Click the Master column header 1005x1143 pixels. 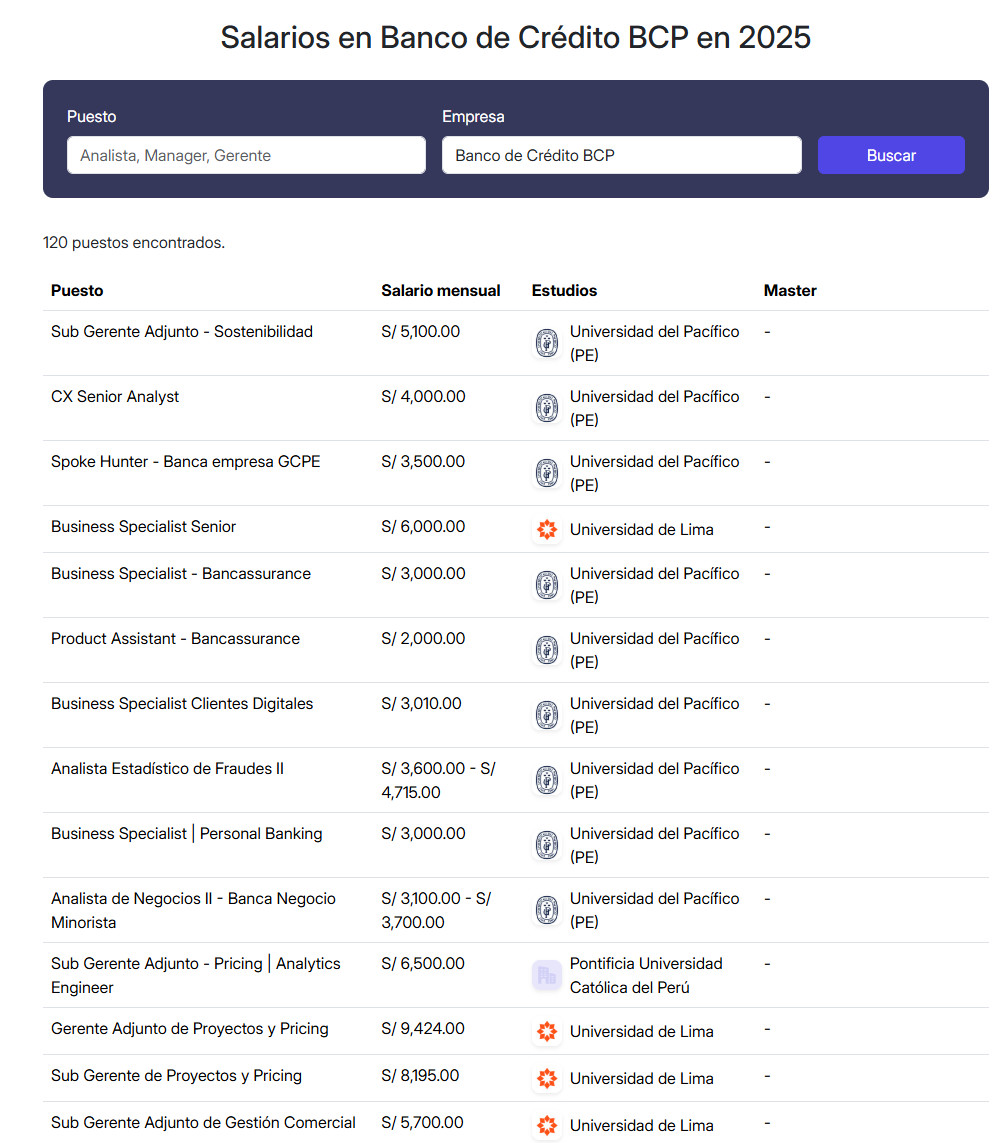pos(790,291)
